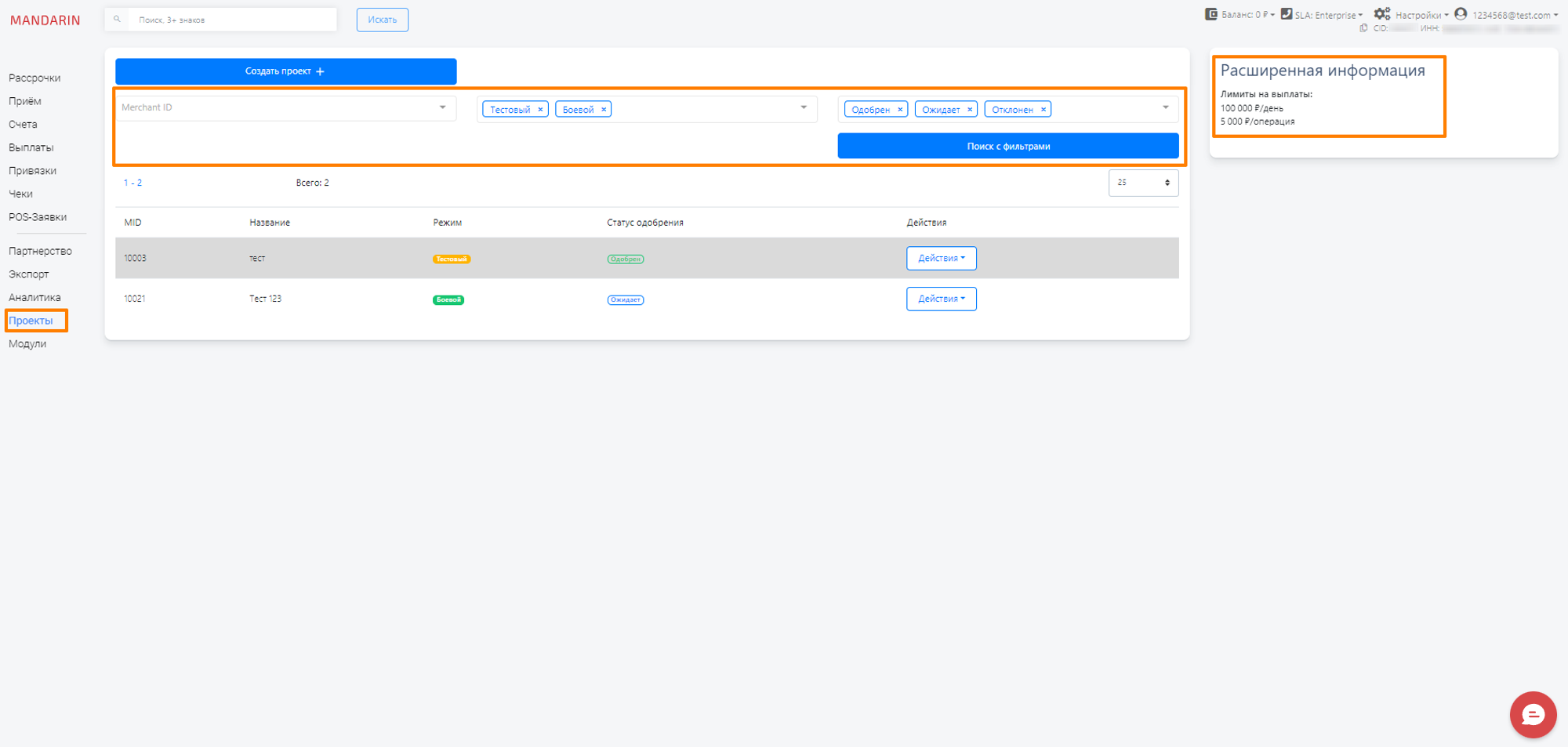This screenshot has width=1568, height=747.
Task: Remove the Боевой filter chip
Action: point(604,109)
